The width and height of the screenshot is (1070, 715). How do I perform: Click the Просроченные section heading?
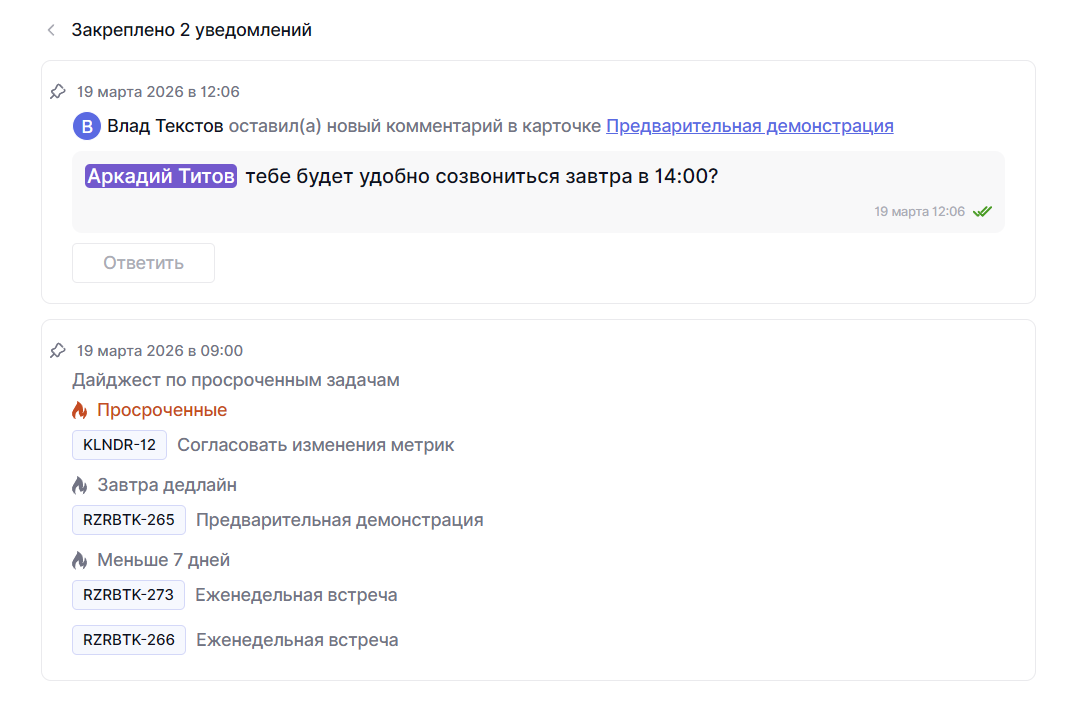pyautogui.click(x=162, y=410)
